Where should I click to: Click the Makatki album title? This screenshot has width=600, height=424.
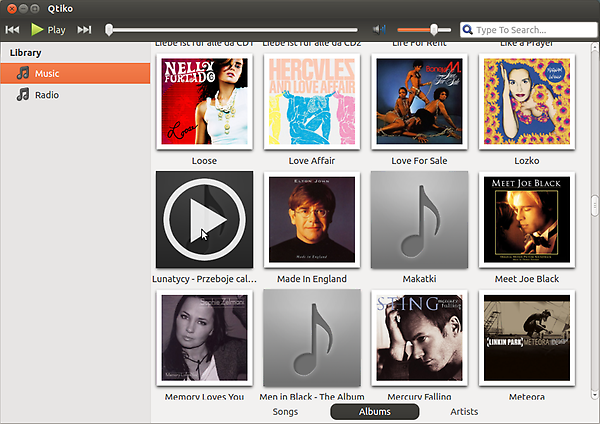pyautogui.click(x=419, y=279)
